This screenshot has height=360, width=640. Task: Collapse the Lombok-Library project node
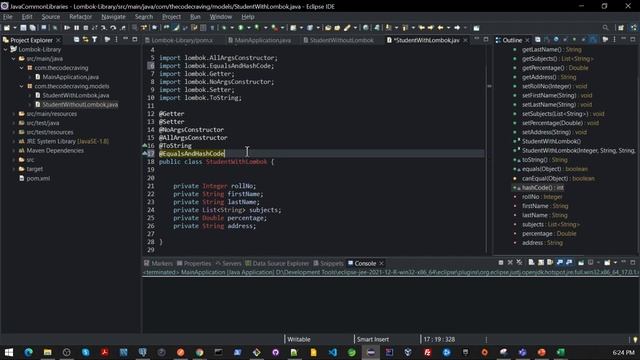[x=6, y=49]
